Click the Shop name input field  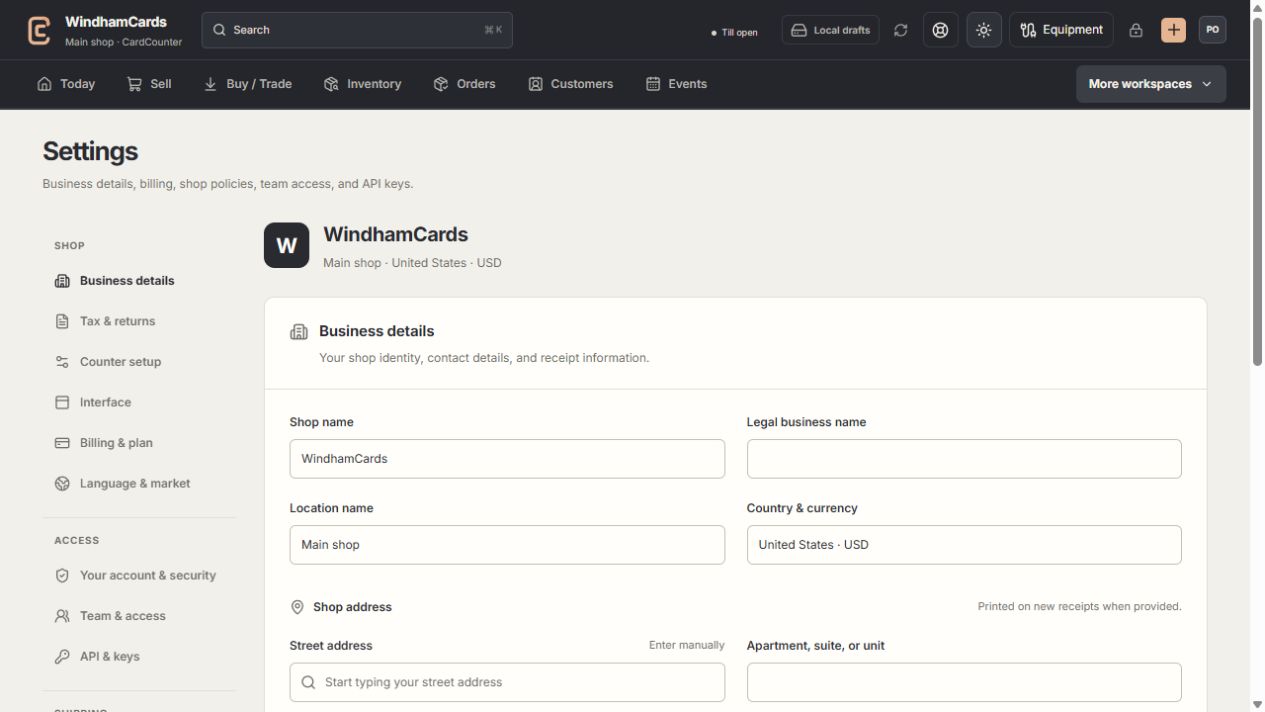[x=507, y=459]
